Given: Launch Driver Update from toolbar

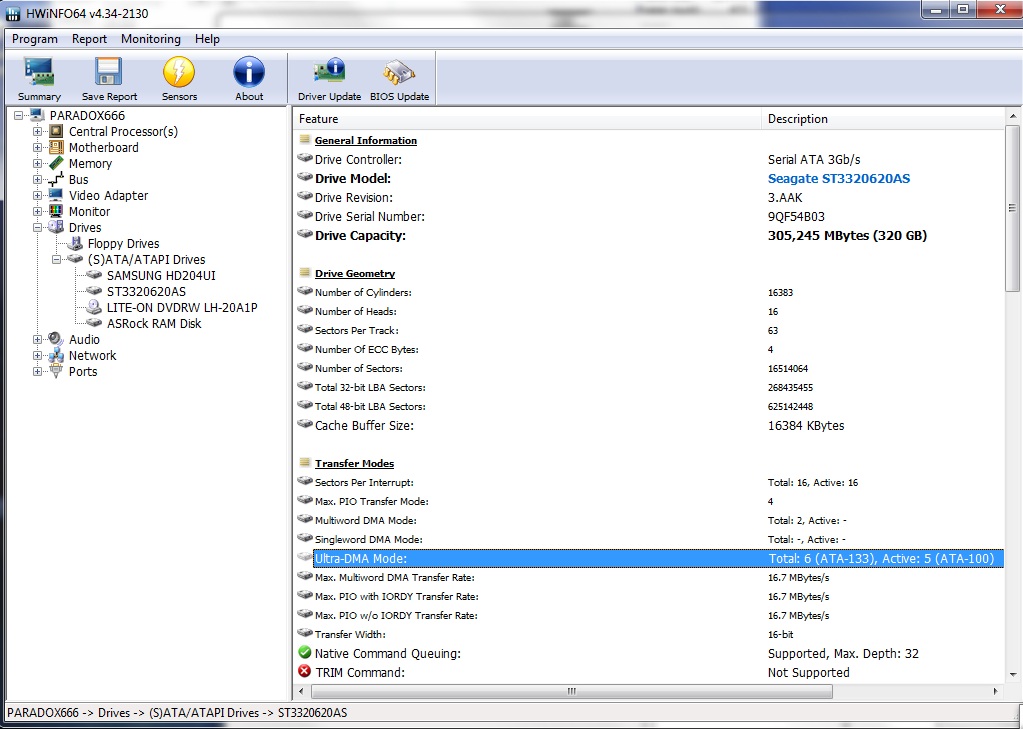Looking at the screenshot, I should (329, 79).
